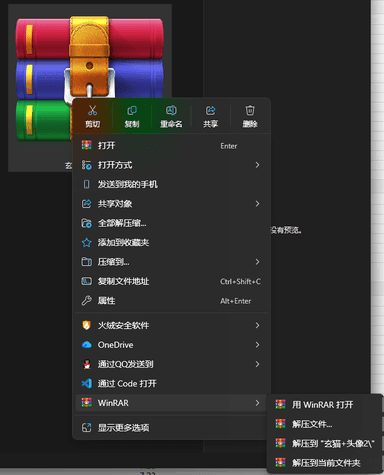Expand the 压缩到 (Compress to) submenu chevron

257,262
